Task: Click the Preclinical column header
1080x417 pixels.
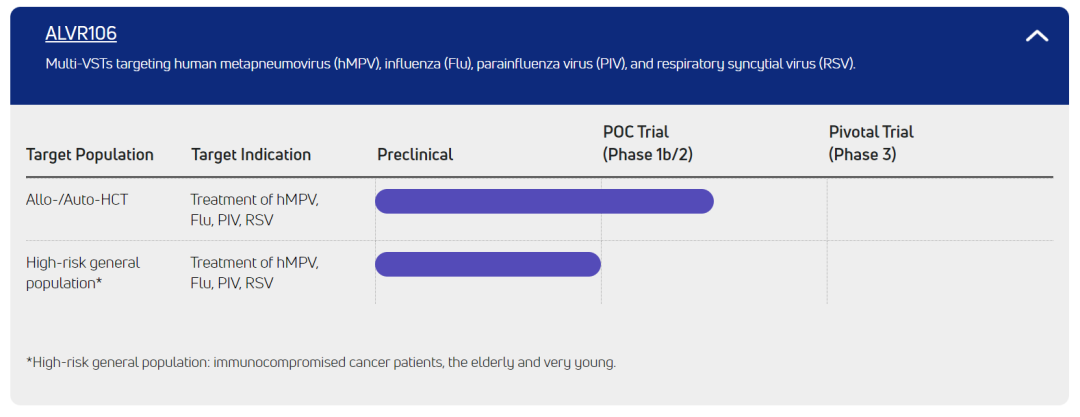Action: (x=415, y=155)
